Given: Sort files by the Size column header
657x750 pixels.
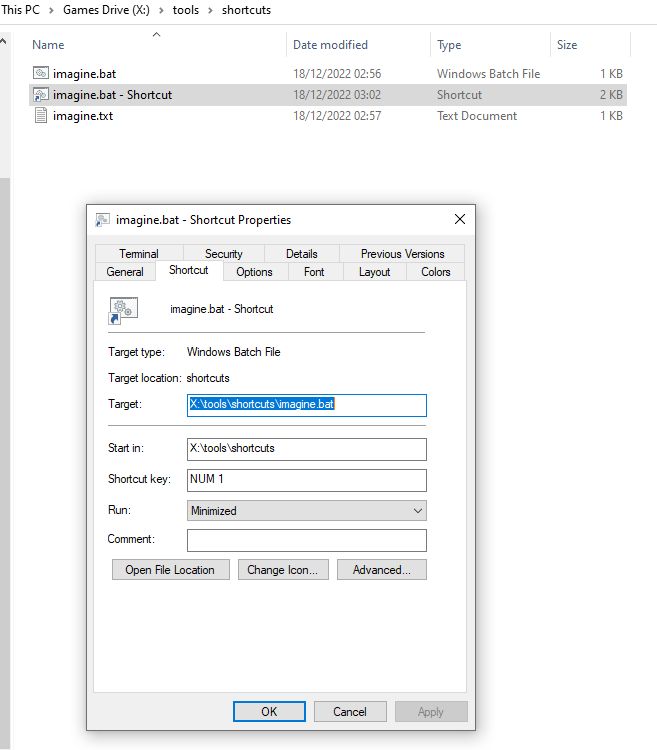Looking at the screenshot, I should pyautogui.click(x=591, y=44).
